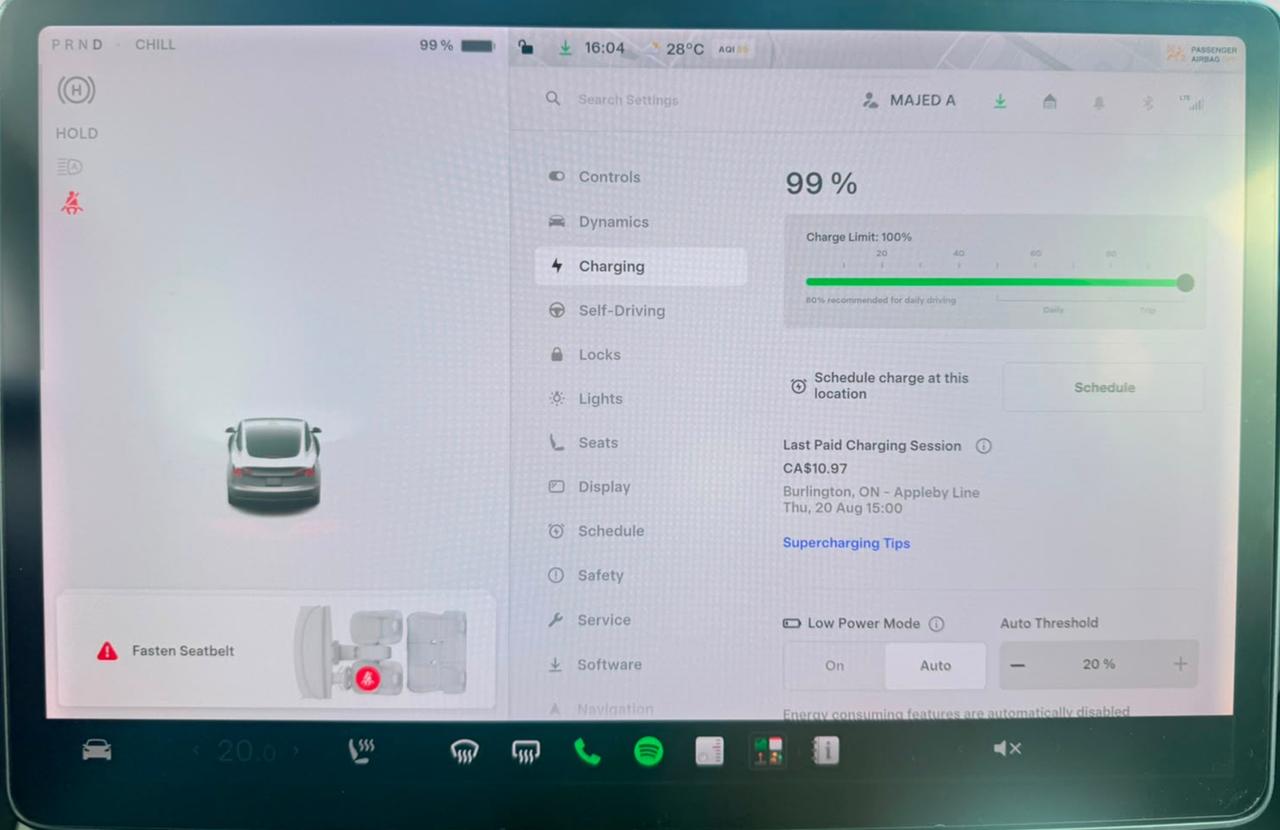Tap the LTE signal strength icon
The width and height of the screenshot is (1280, 830).
point(1192,102)
